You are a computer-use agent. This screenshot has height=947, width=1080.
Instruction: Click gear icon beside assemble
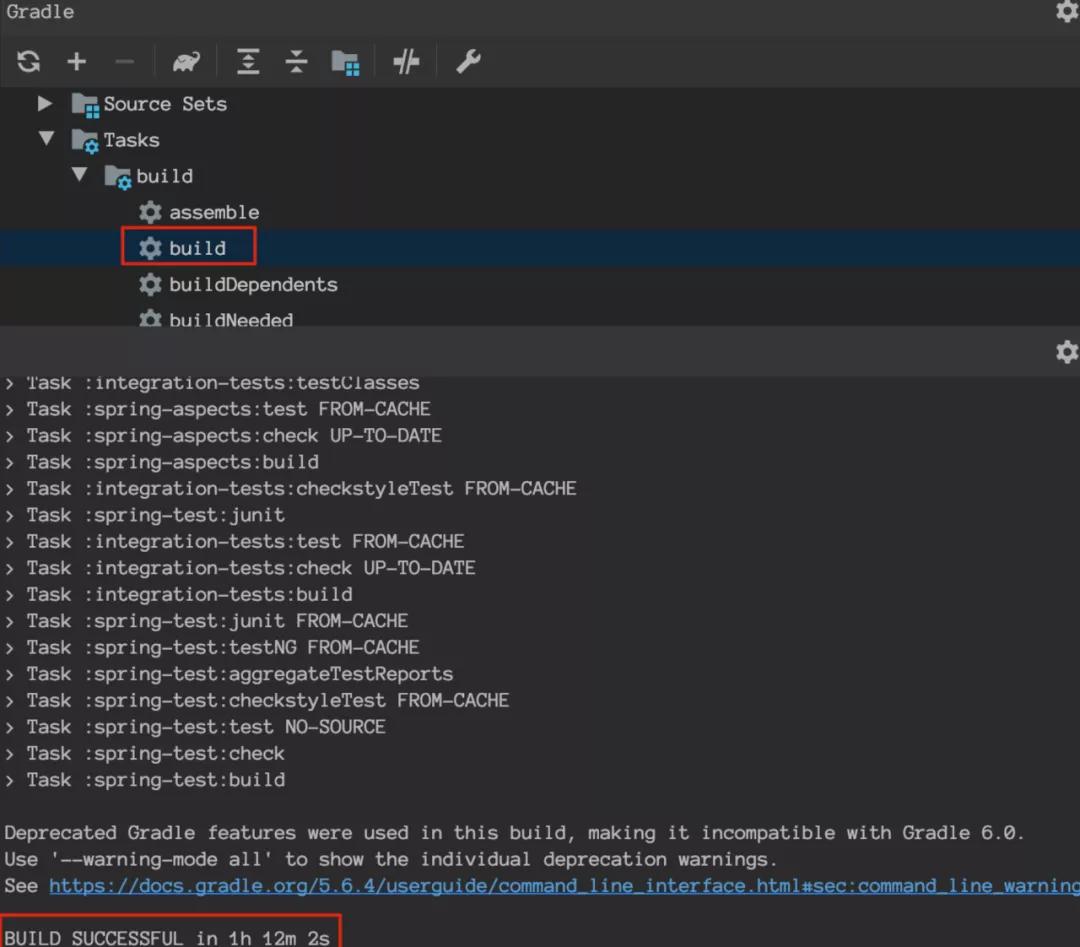[x=150, y=212]
